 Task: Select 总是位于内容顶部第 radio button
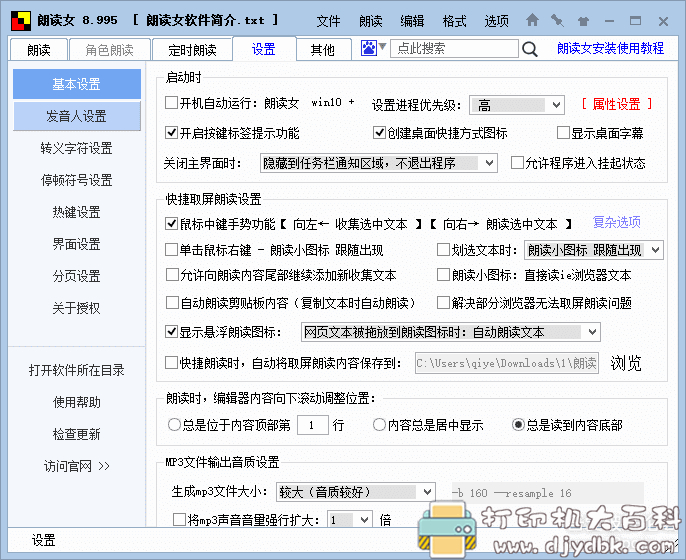click(x=174, y=424)
